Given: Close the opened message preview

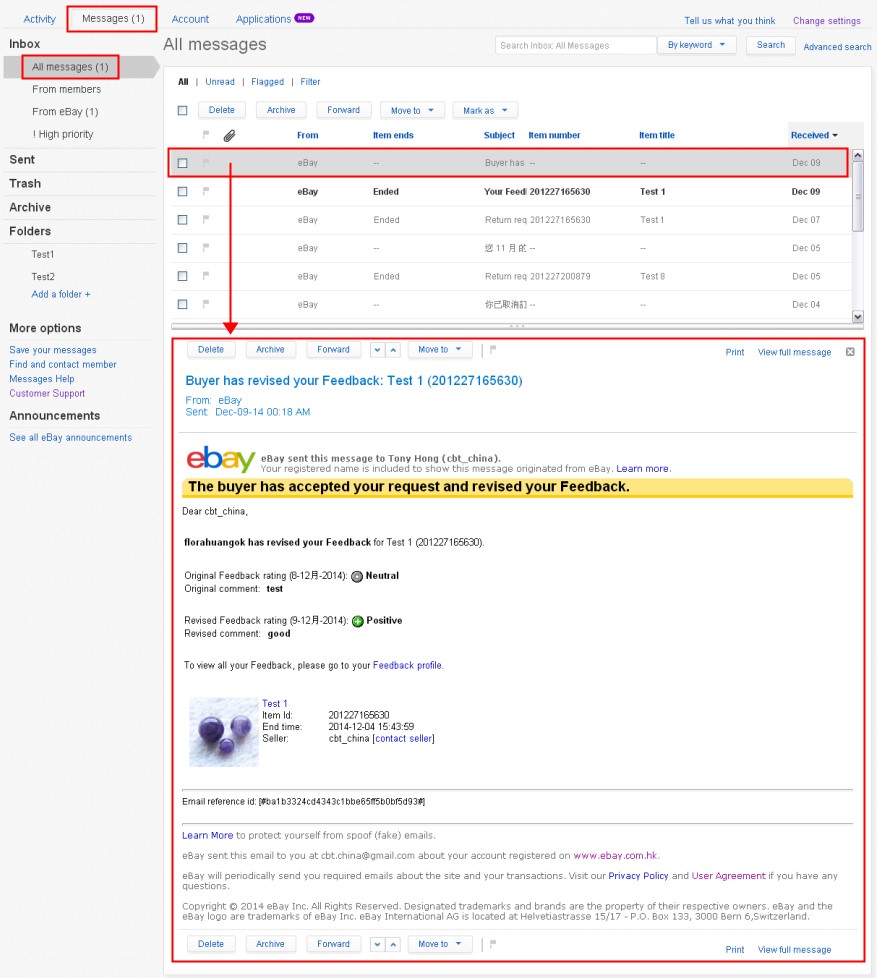Looking at the screenshot, I should pyautogui.click(x=849, y=352).
